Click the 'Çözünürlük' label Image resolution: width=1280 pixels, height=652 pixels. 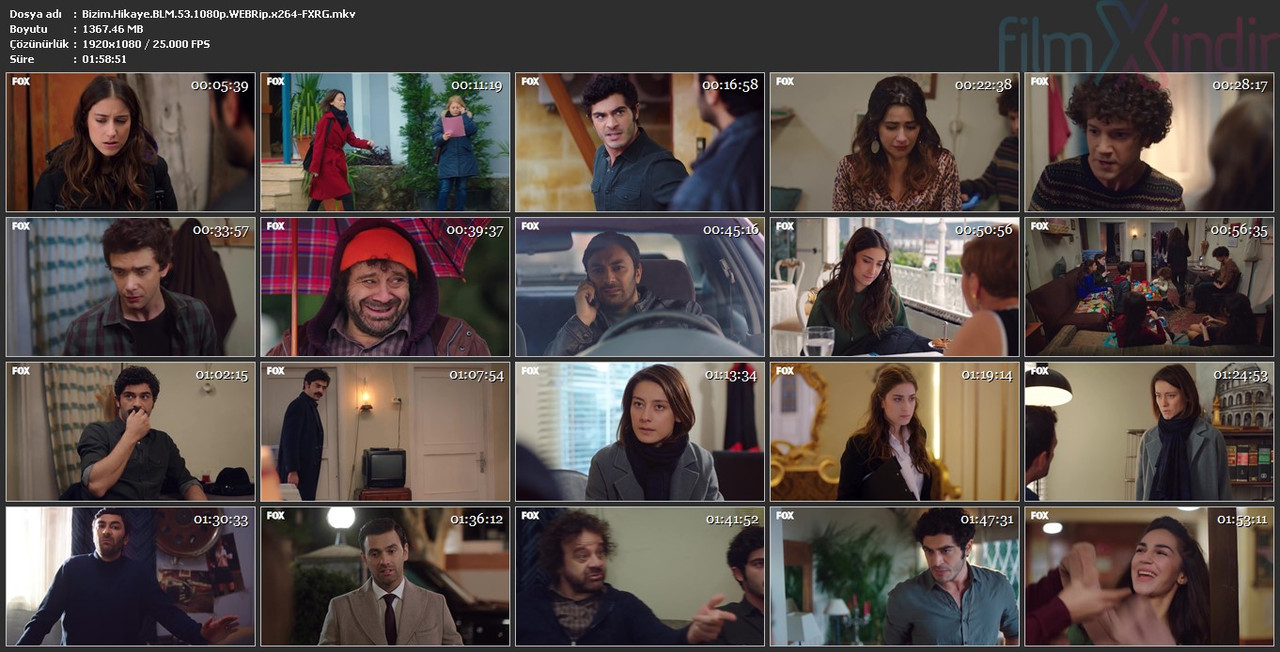coord(39,45)
